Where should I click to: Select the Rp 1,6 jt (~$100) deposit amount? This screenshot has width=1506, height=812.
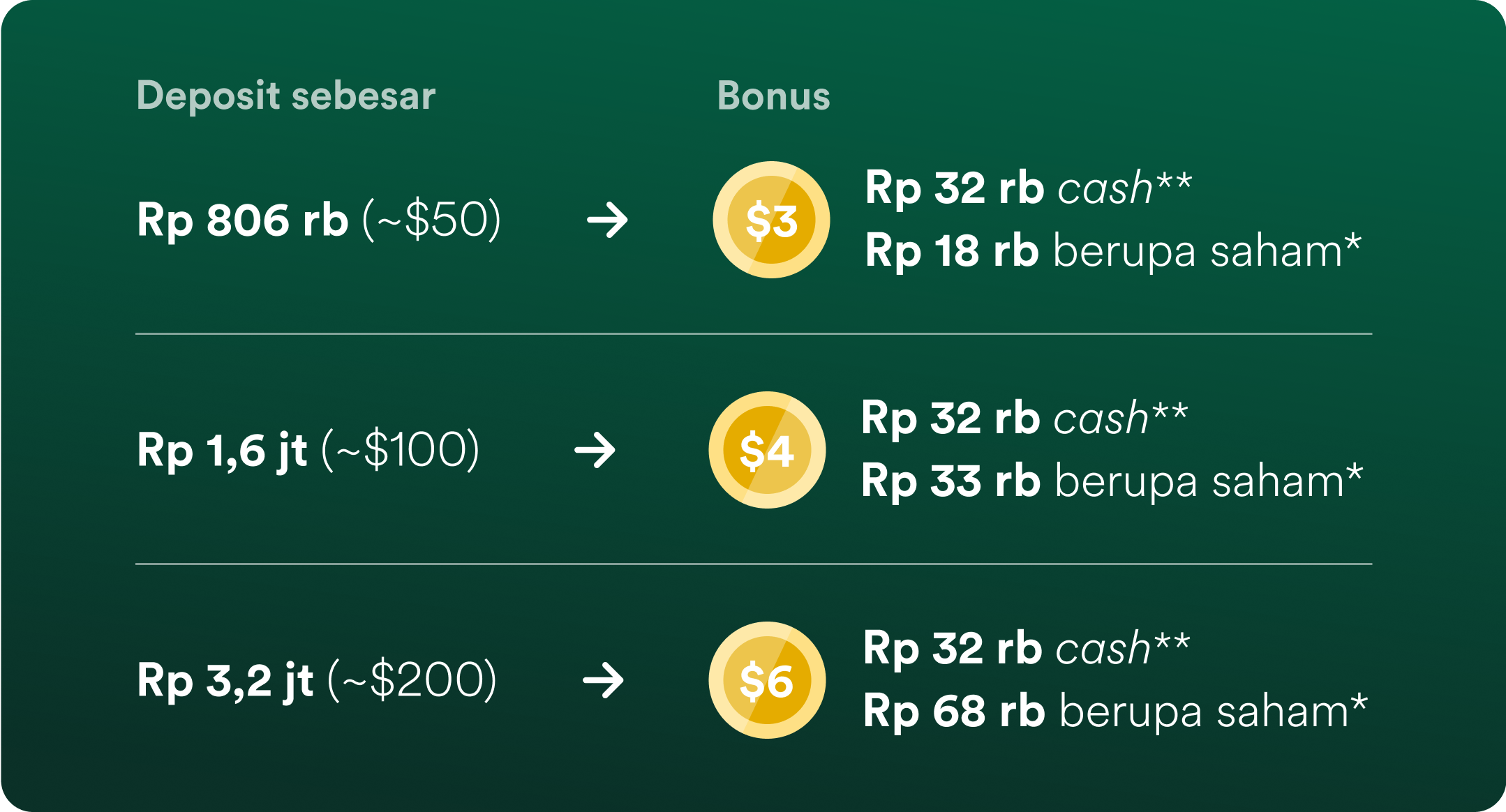point(308,451)
